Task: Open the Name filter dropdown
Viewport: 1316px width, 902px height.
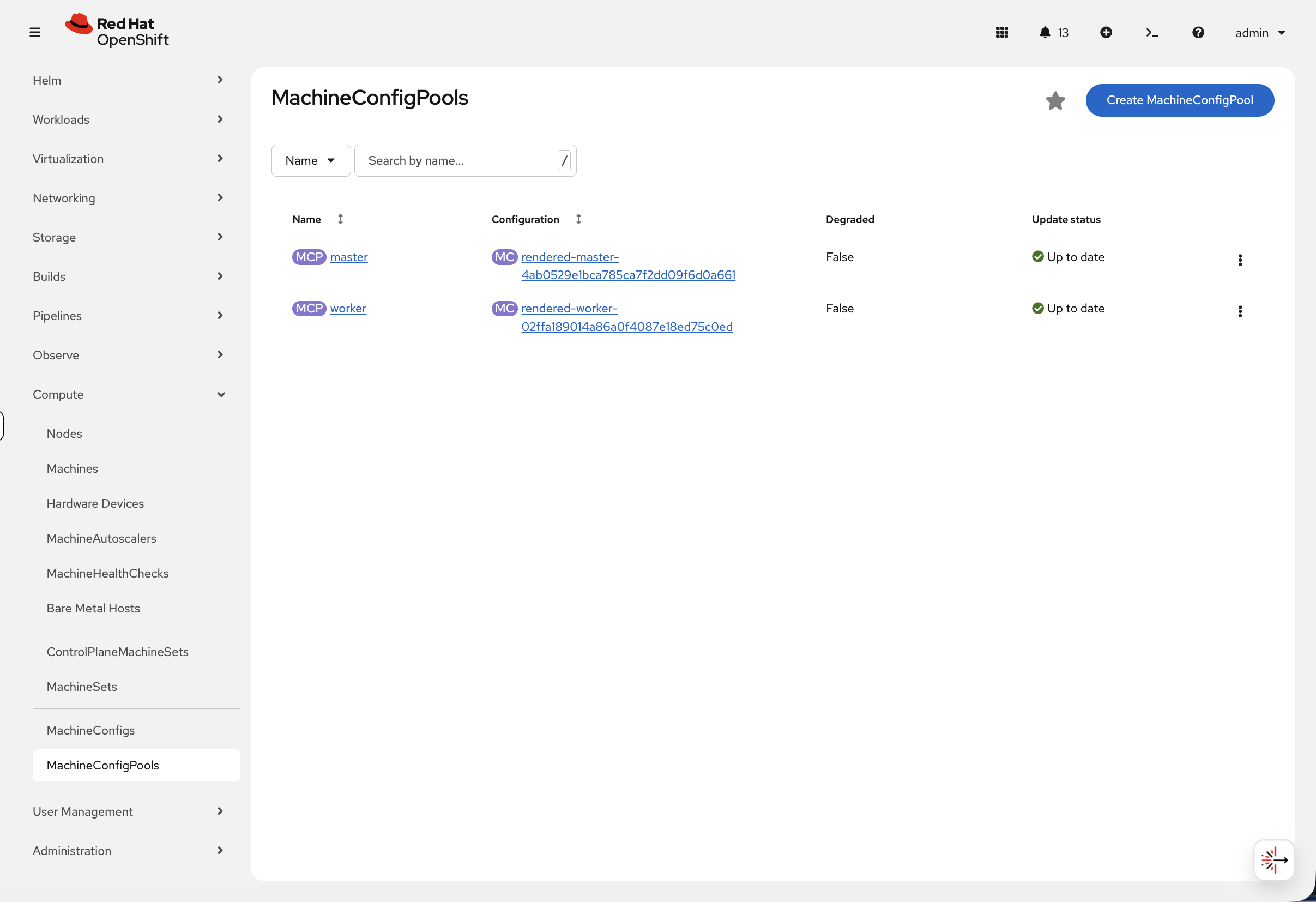Action: (310, 160)
